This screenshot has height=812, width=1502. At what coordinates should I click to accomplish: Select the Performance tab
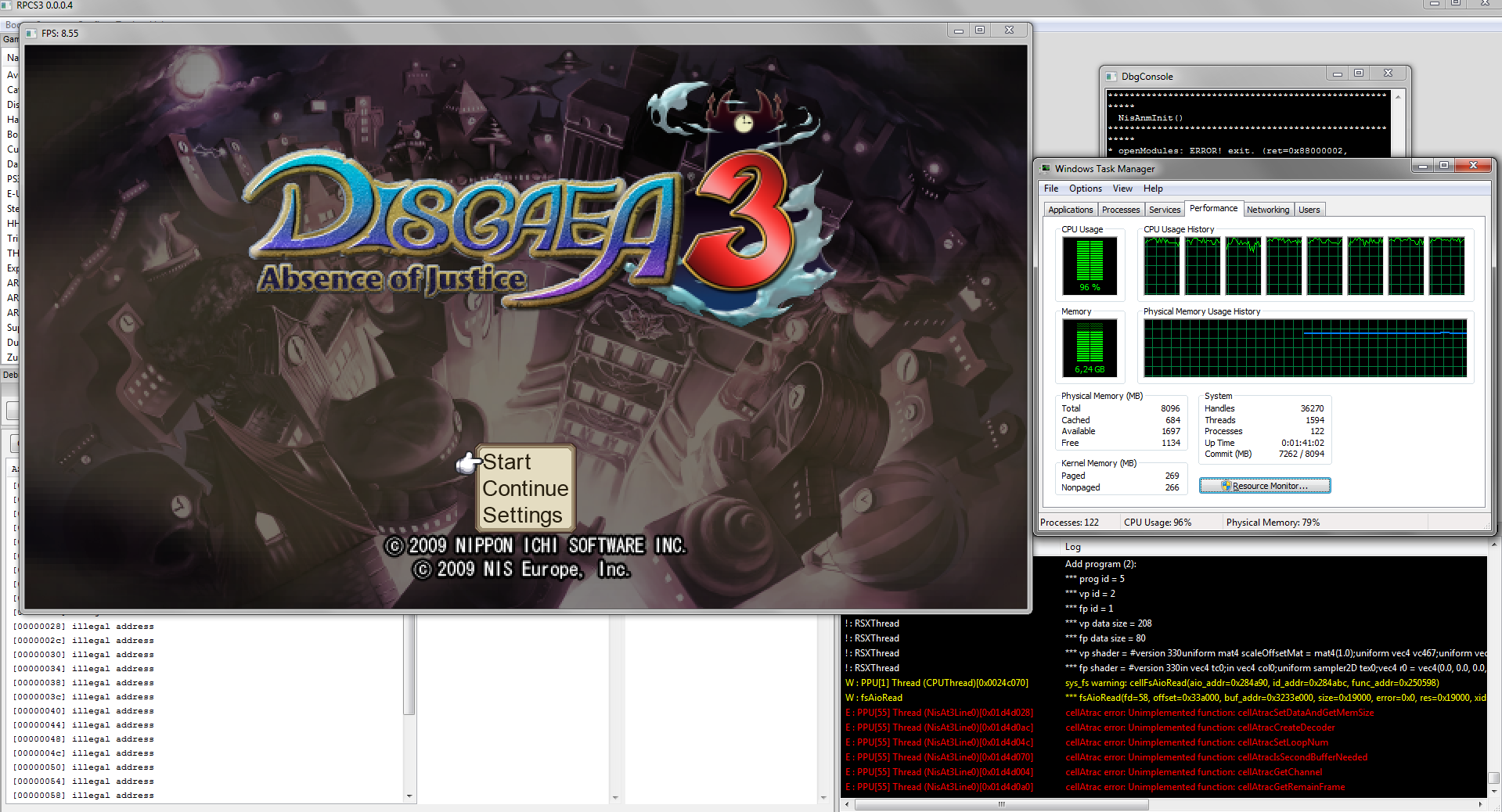[1213, 208]
